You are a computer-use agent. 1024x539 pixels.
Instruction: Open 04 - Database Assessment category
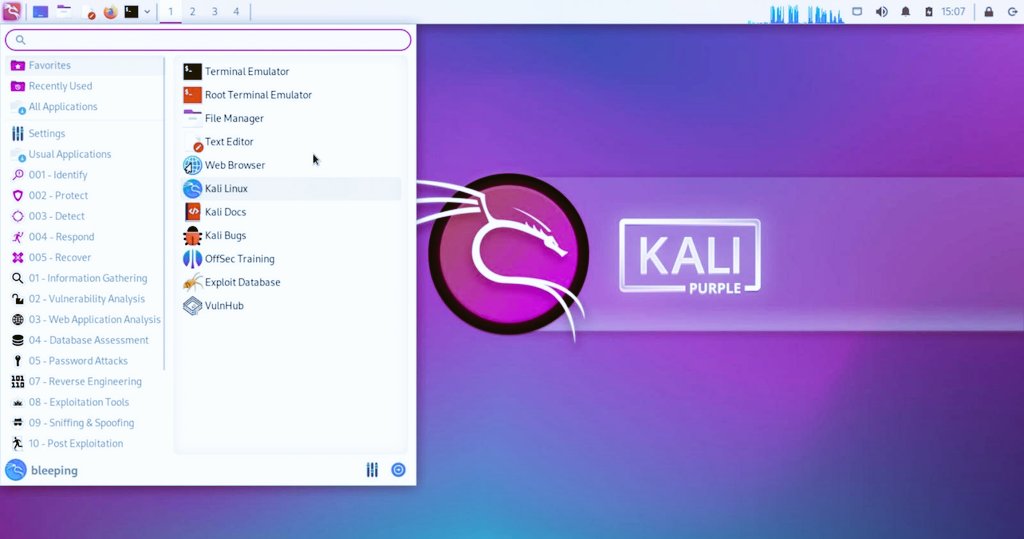pos(85,340)
